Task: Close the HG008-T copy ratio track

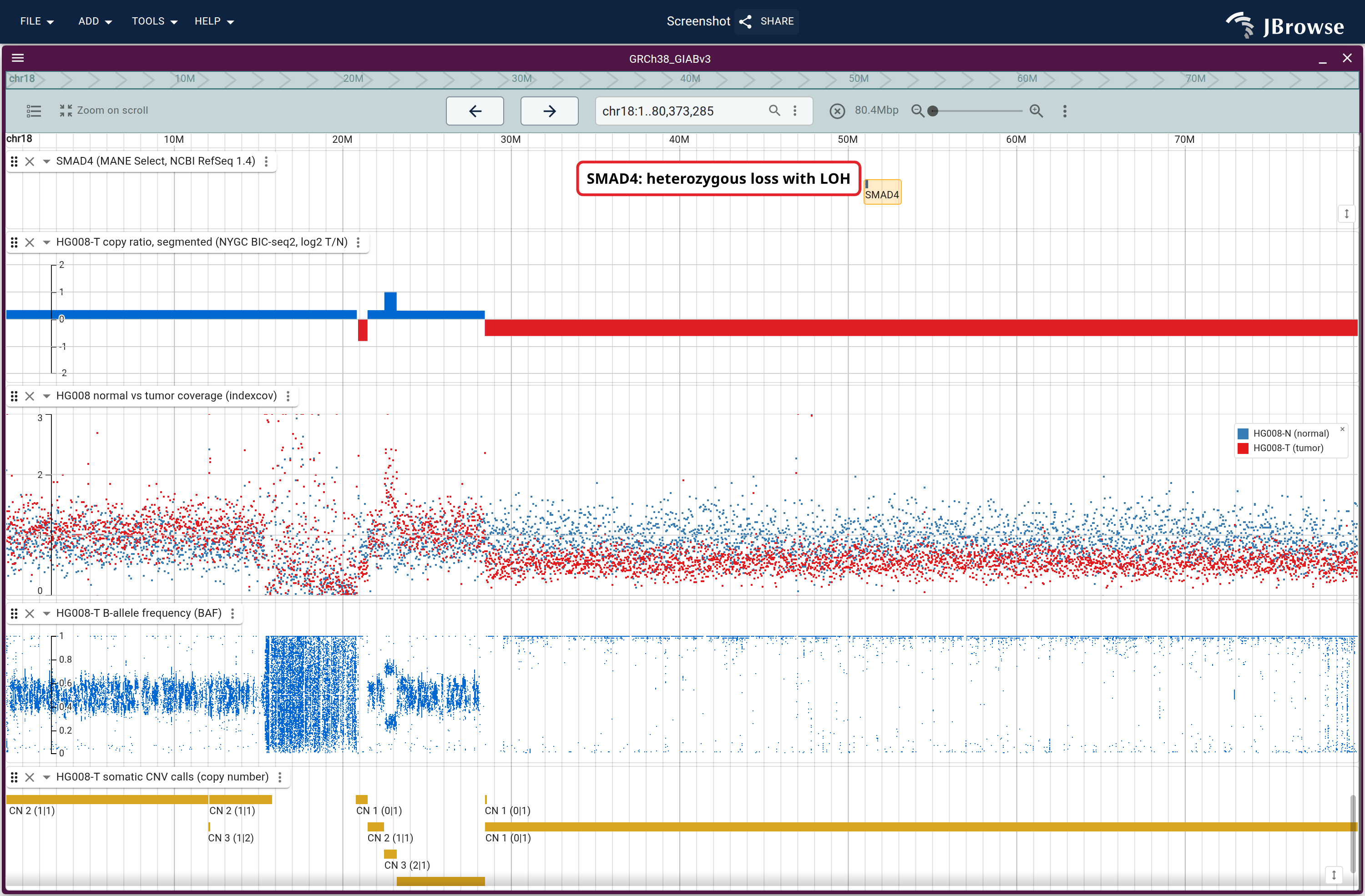Action: pos(30,242)
